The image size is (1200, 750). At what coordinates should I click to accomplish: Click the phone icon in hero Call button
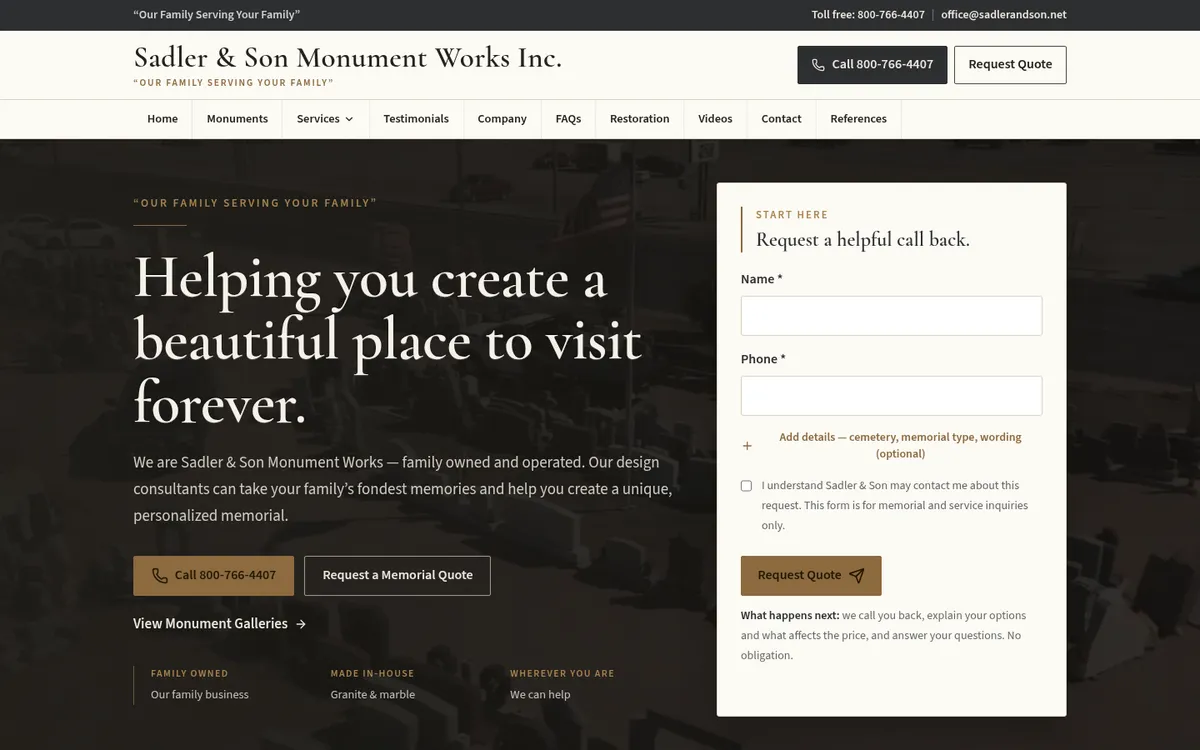click(160, 576)
